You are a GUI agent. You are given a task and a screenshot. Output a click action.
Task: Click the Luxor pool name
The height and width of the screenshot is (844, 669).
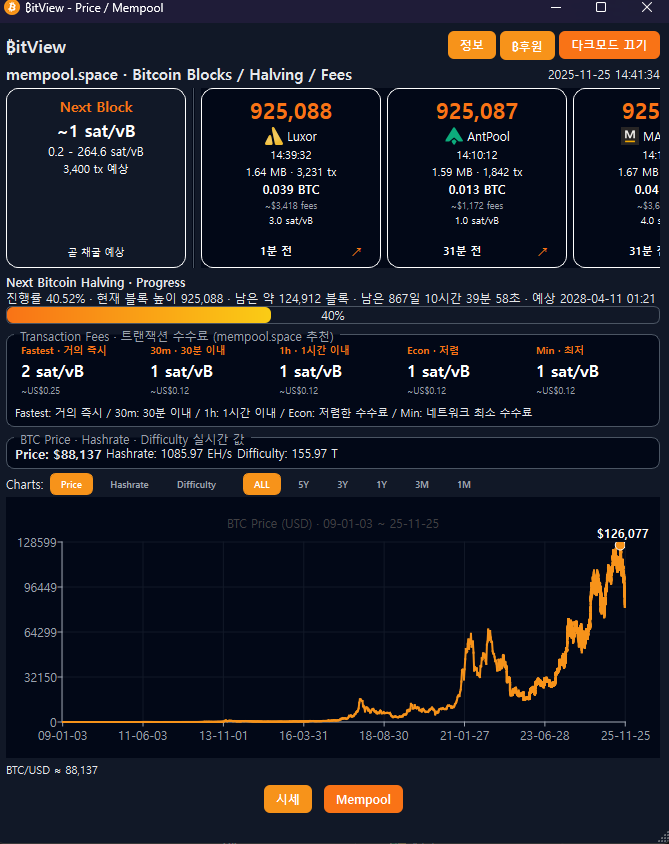coord(302,137)
